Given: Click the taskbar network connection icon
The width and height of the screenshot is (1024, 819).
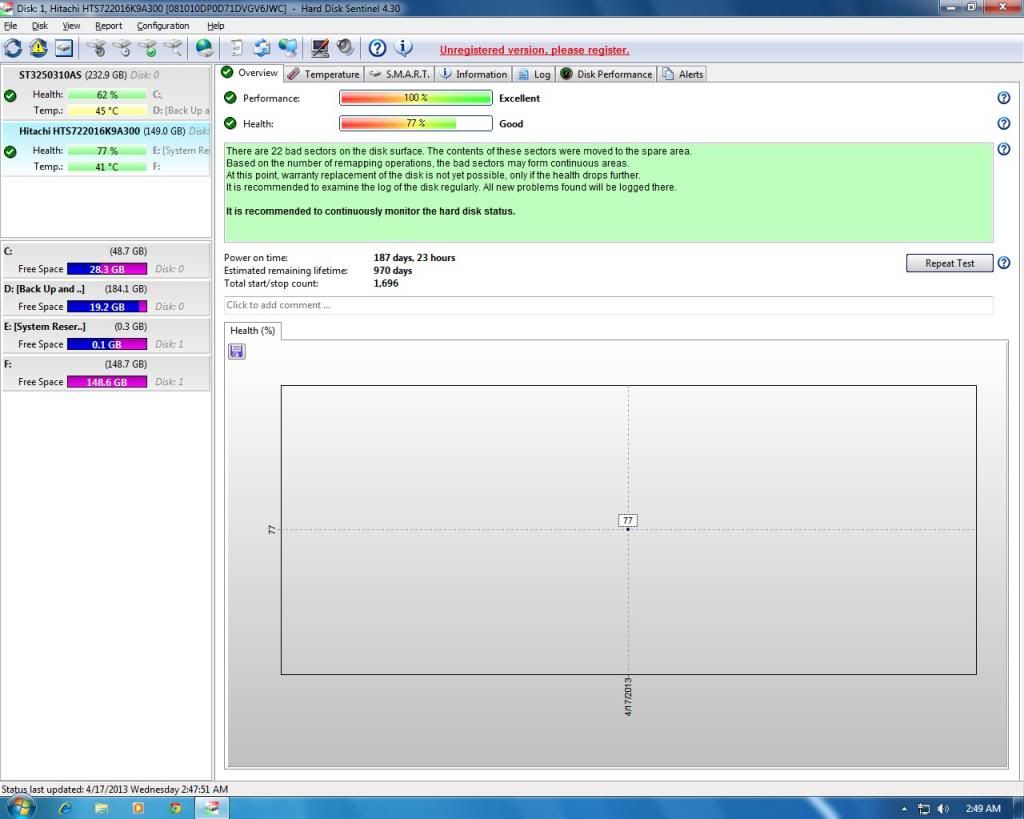Looking at the screenshot, I should [x=923, y=809].
